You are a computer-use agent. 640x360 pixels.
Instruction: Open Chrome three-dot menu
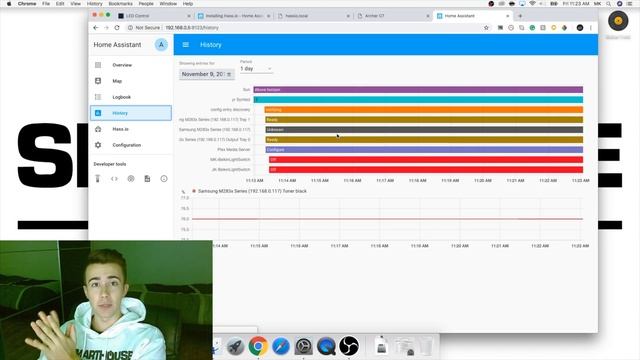tap(591, 28)
